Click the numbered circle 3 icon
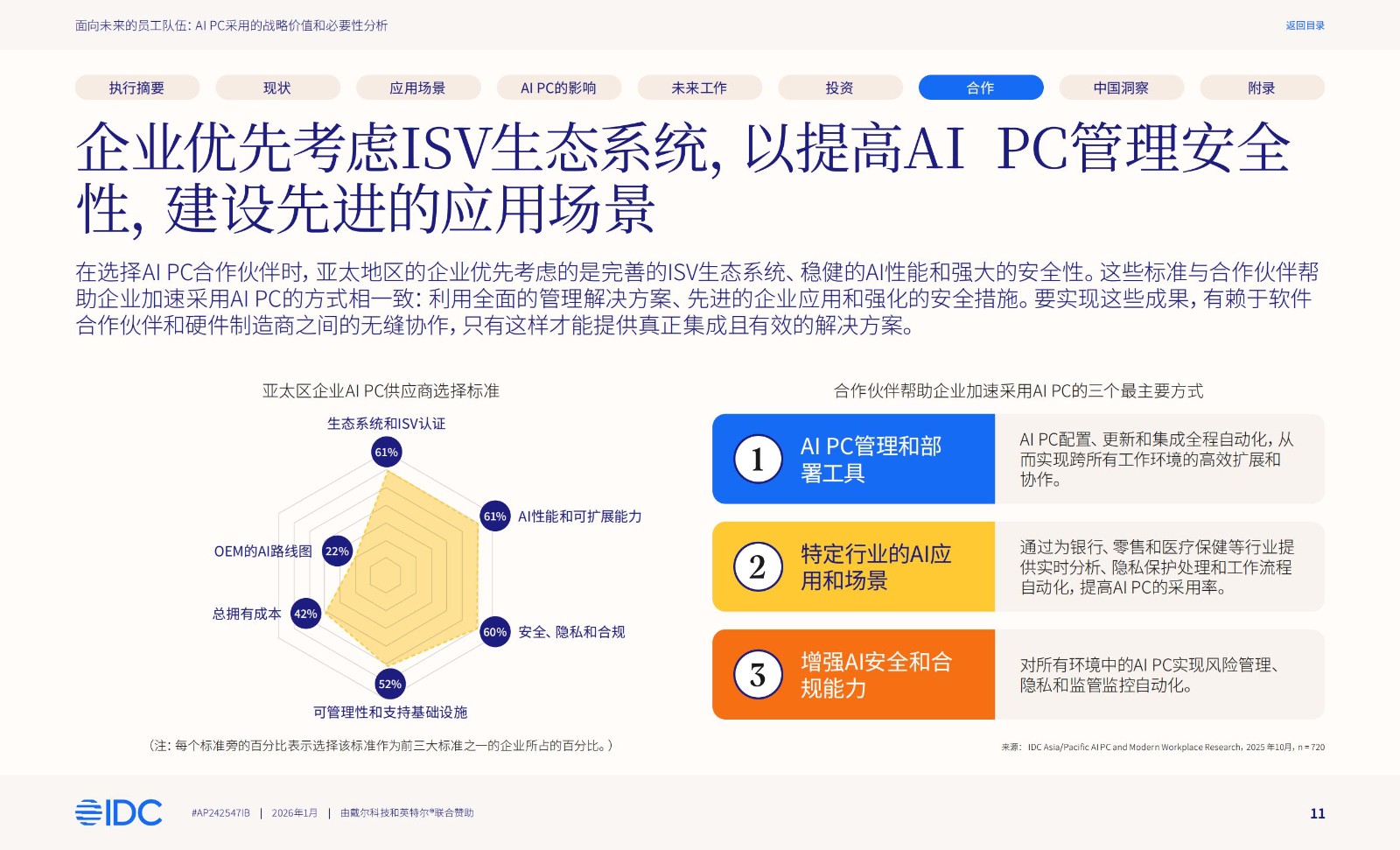 point(758,675)
